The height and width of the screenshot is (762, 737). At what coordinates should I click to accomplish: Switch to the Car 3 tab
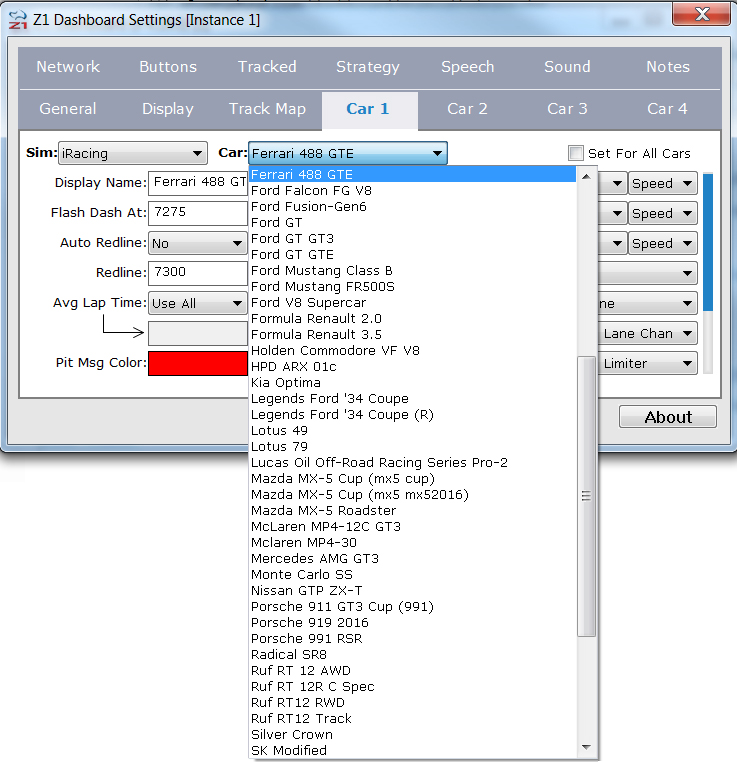pyautogui.click(x=567, y=109)
